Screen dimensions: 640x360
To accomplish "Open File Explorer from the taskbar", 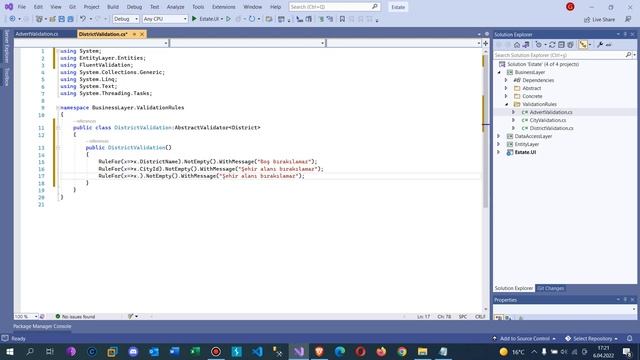I will tap(422, 351).
